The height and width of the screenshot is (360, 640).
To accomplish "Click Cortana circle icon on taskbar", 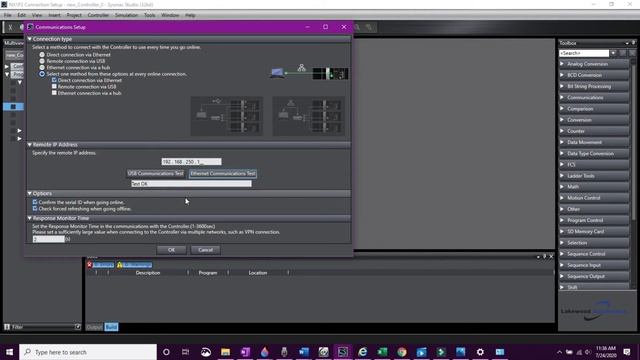I will click(x=166, y=352).
